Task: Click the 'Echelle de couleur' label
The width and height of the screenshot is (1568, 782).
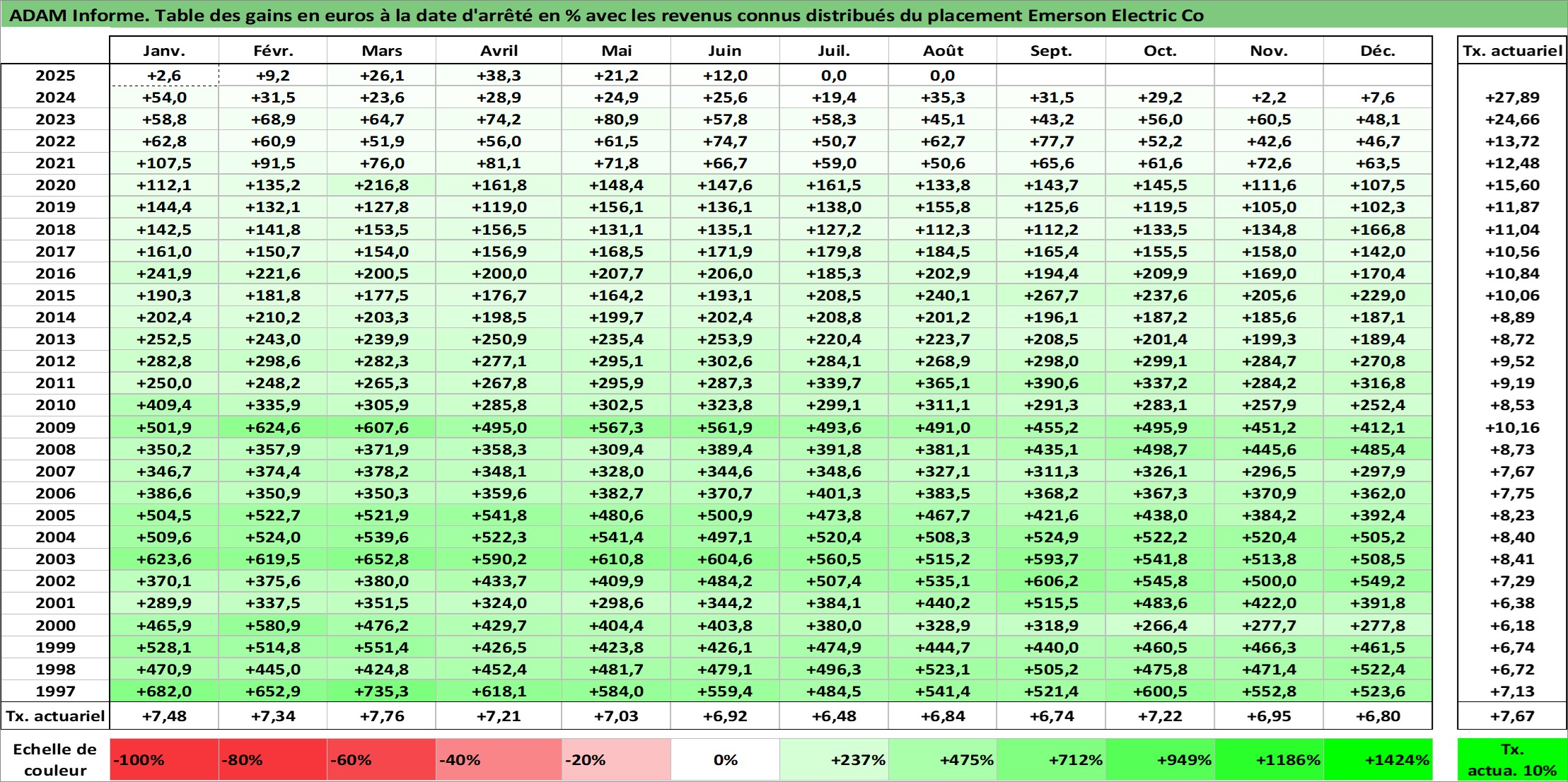Action: point(55,760)
